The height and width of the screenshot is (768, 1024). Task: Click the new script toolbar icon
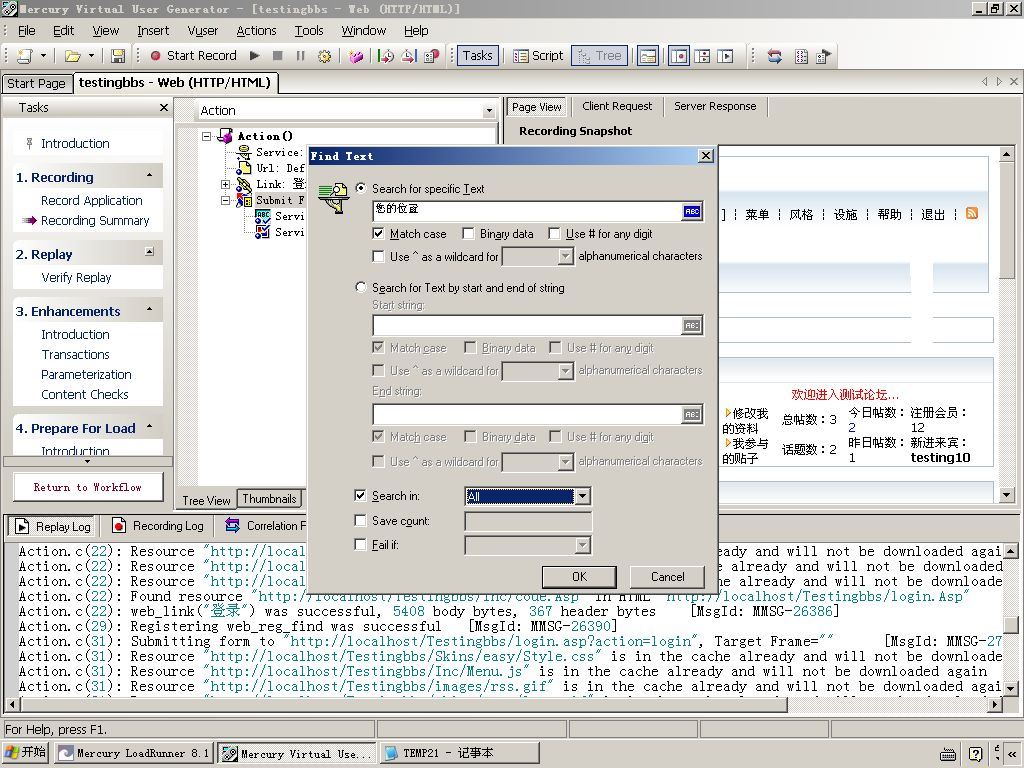point(25,56)
